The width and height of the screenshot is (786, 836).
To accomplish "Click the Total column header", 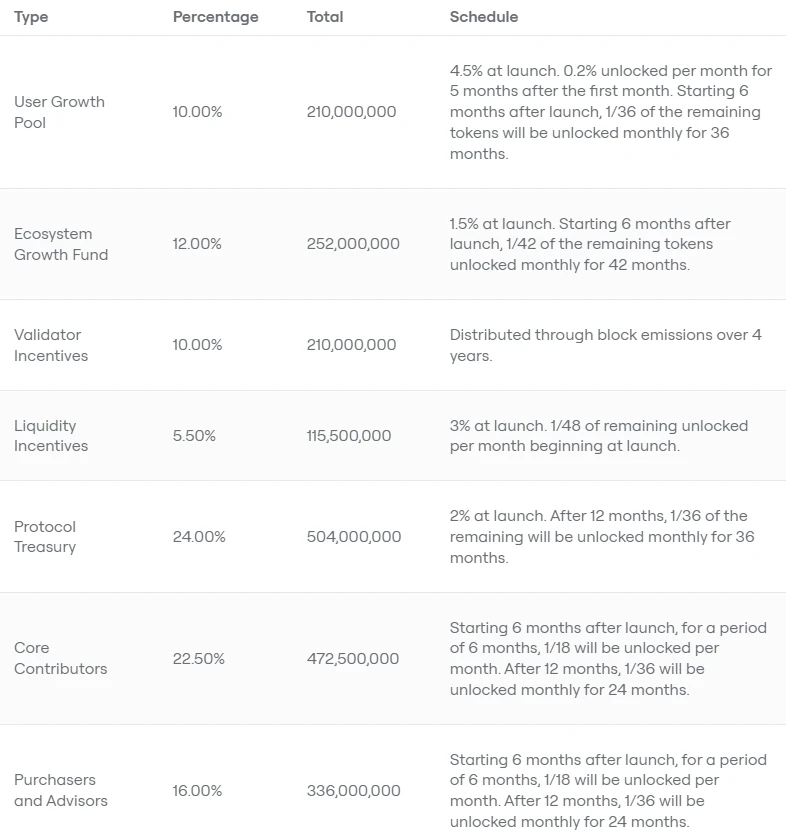I will [325, 17].
